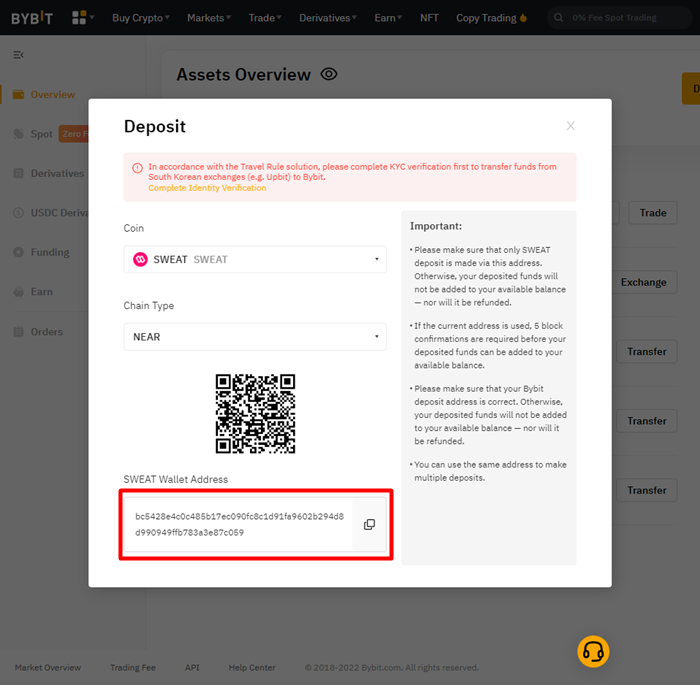Open the Coin dropdown showing SWEAT

[255, 259]
